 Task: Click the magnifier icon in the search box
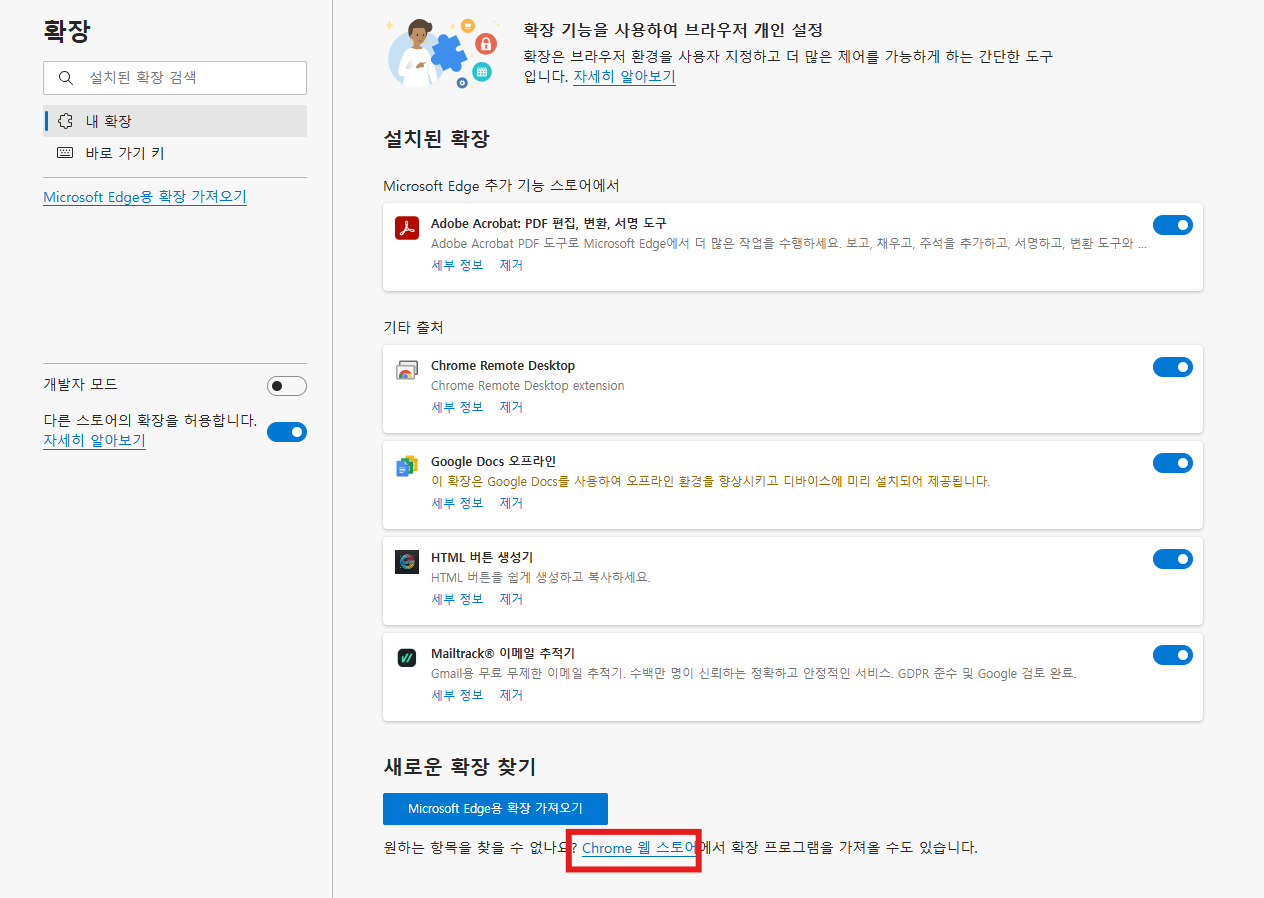(x=66, y=78)
